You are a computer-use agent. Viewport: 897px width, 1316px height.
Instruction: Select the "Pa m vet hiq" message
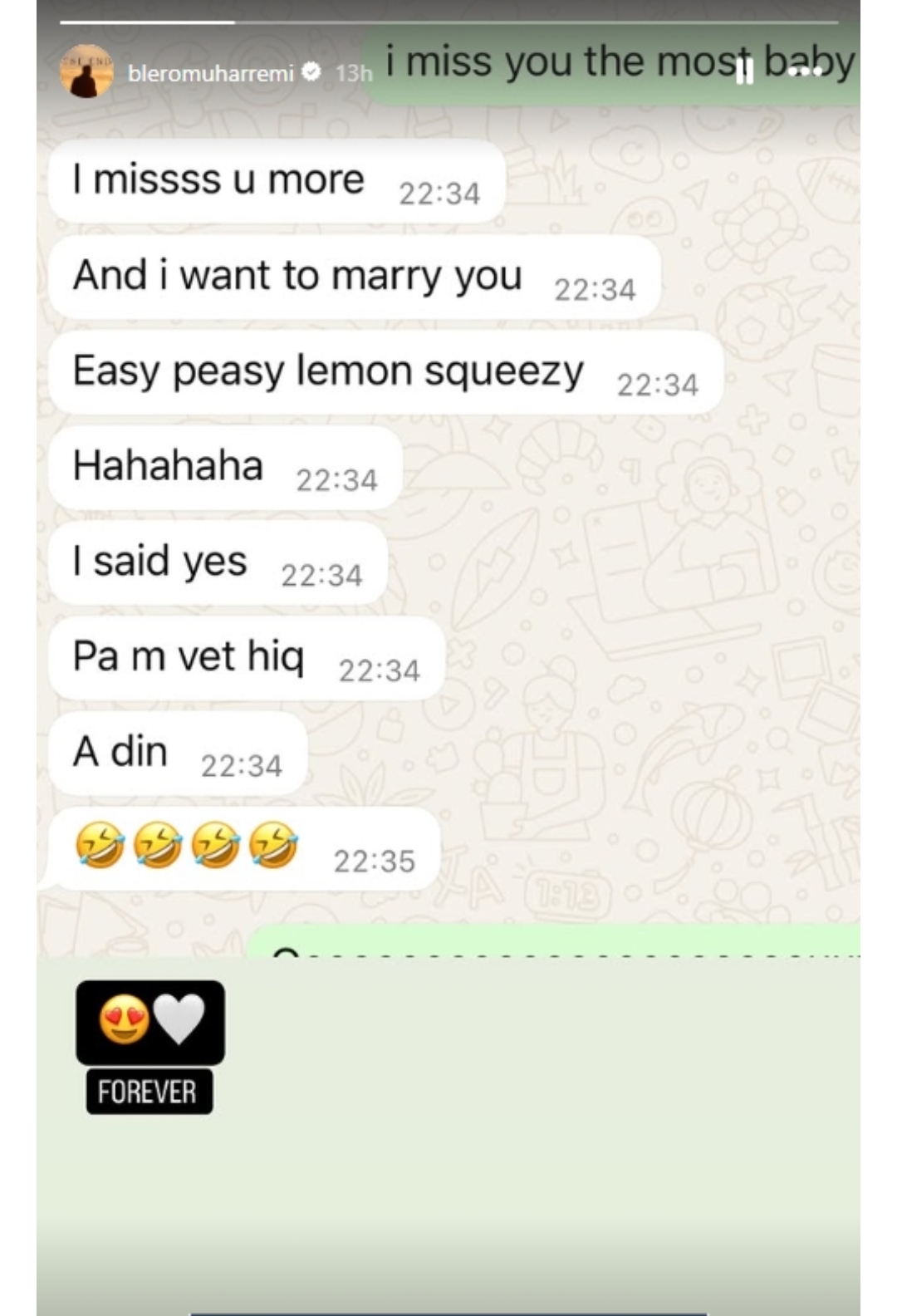(247, 658)
